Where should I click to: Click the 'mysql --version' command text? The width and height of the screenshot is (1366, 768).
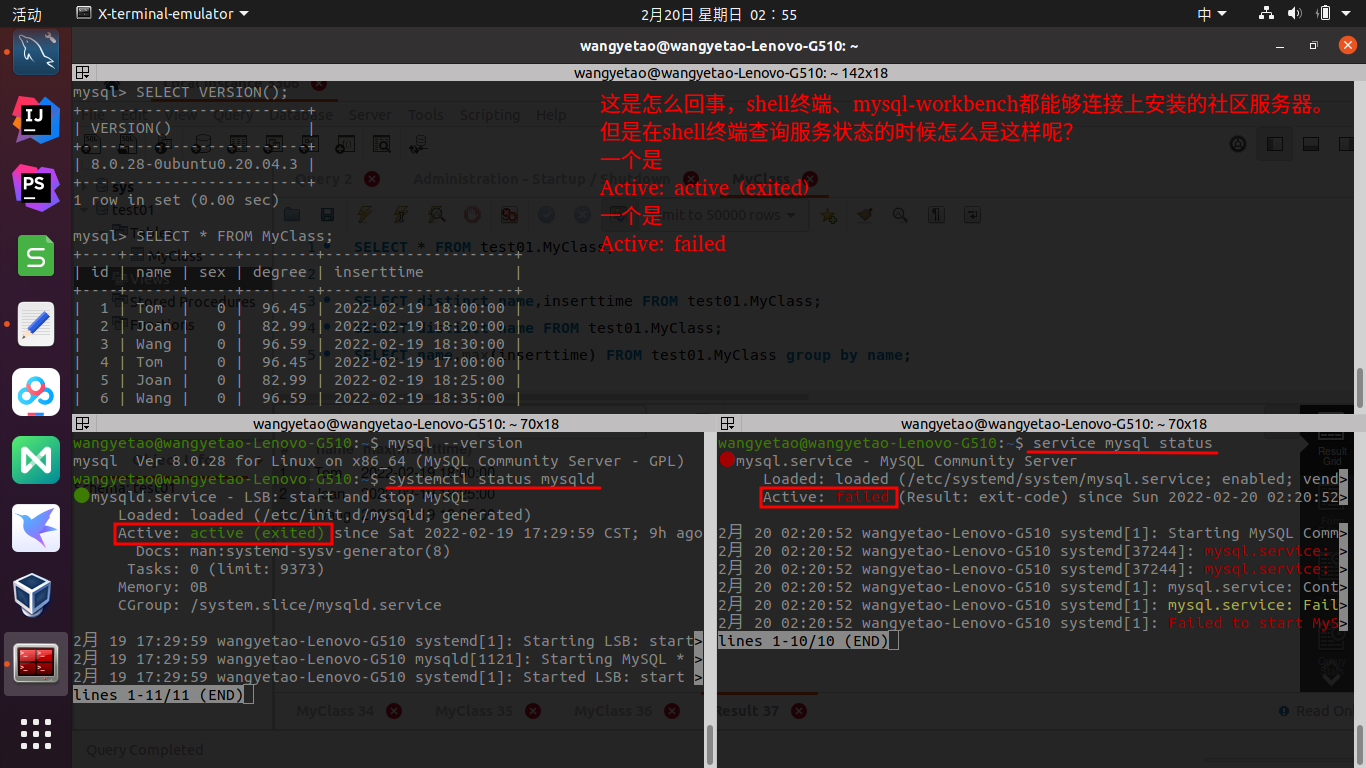pos(455,443)
